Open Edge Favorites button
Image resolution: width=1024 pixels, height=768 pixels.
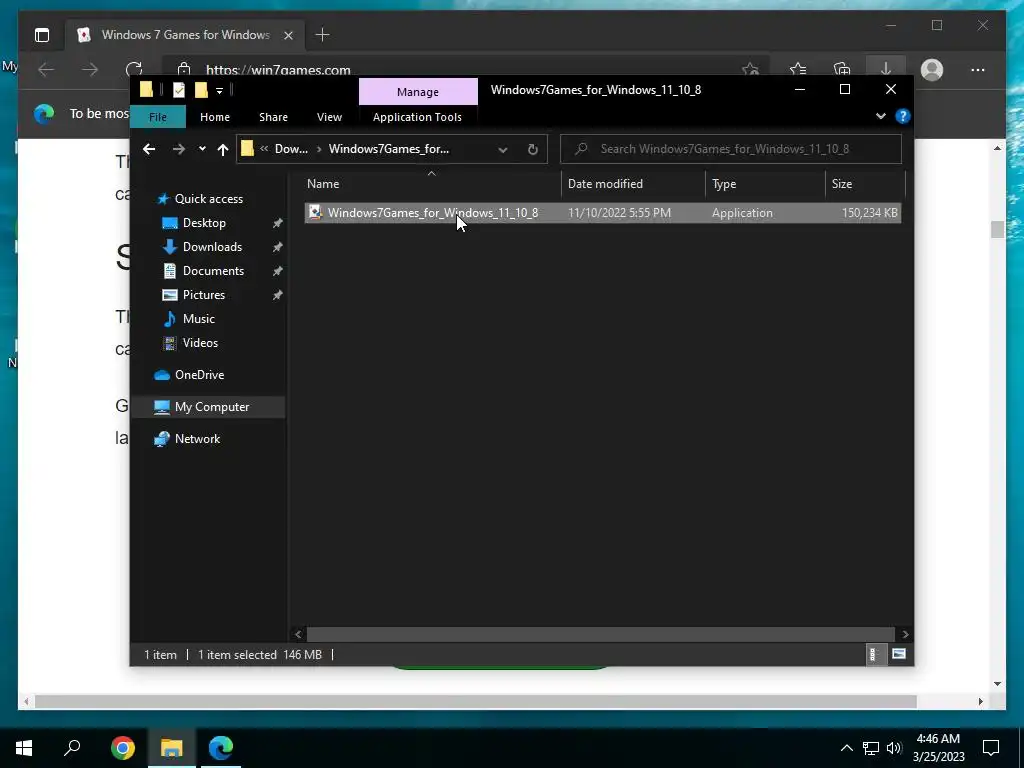(x=797, y=69)
